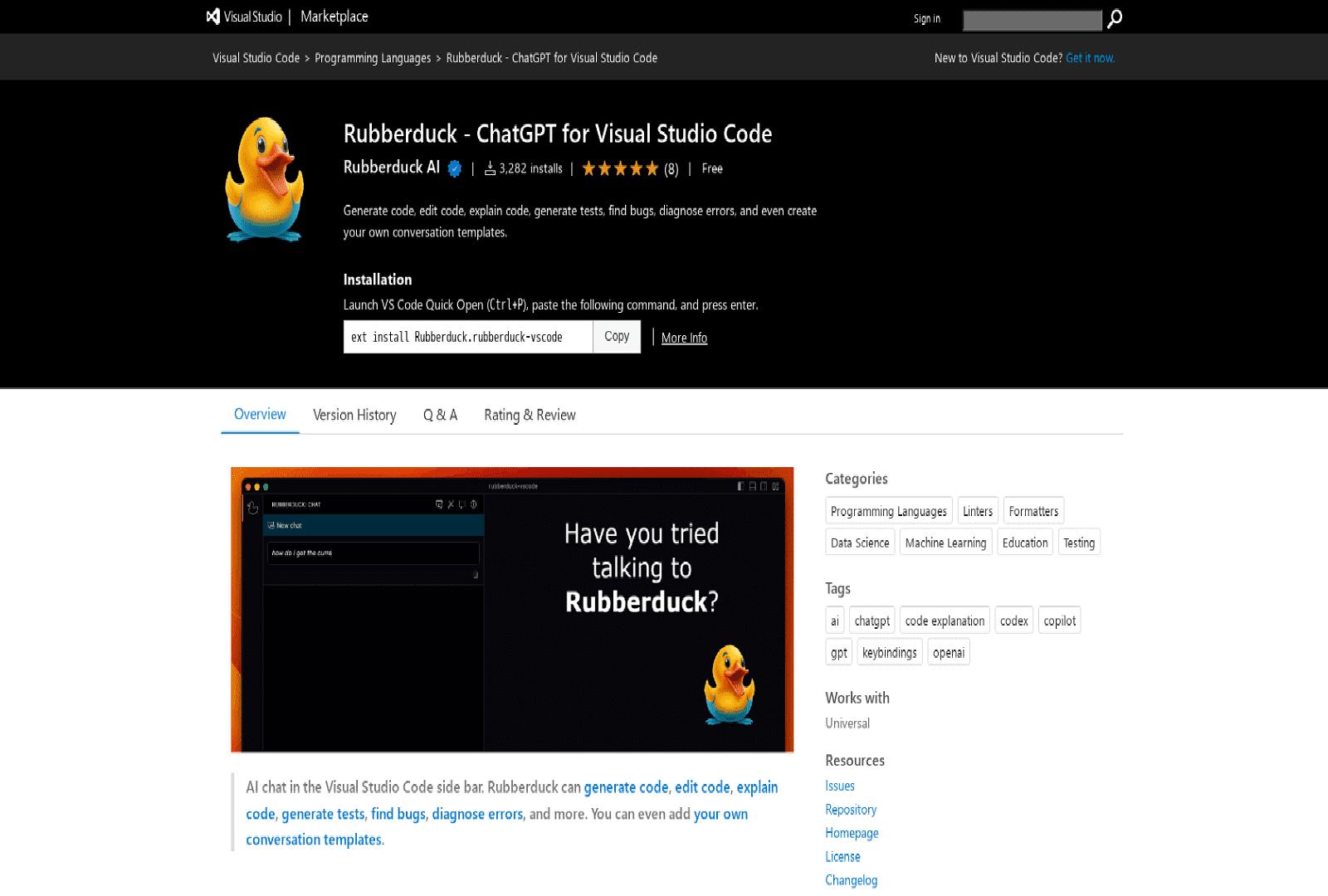
Task: Sign in to the Marketplace
Action: [926, 17]
